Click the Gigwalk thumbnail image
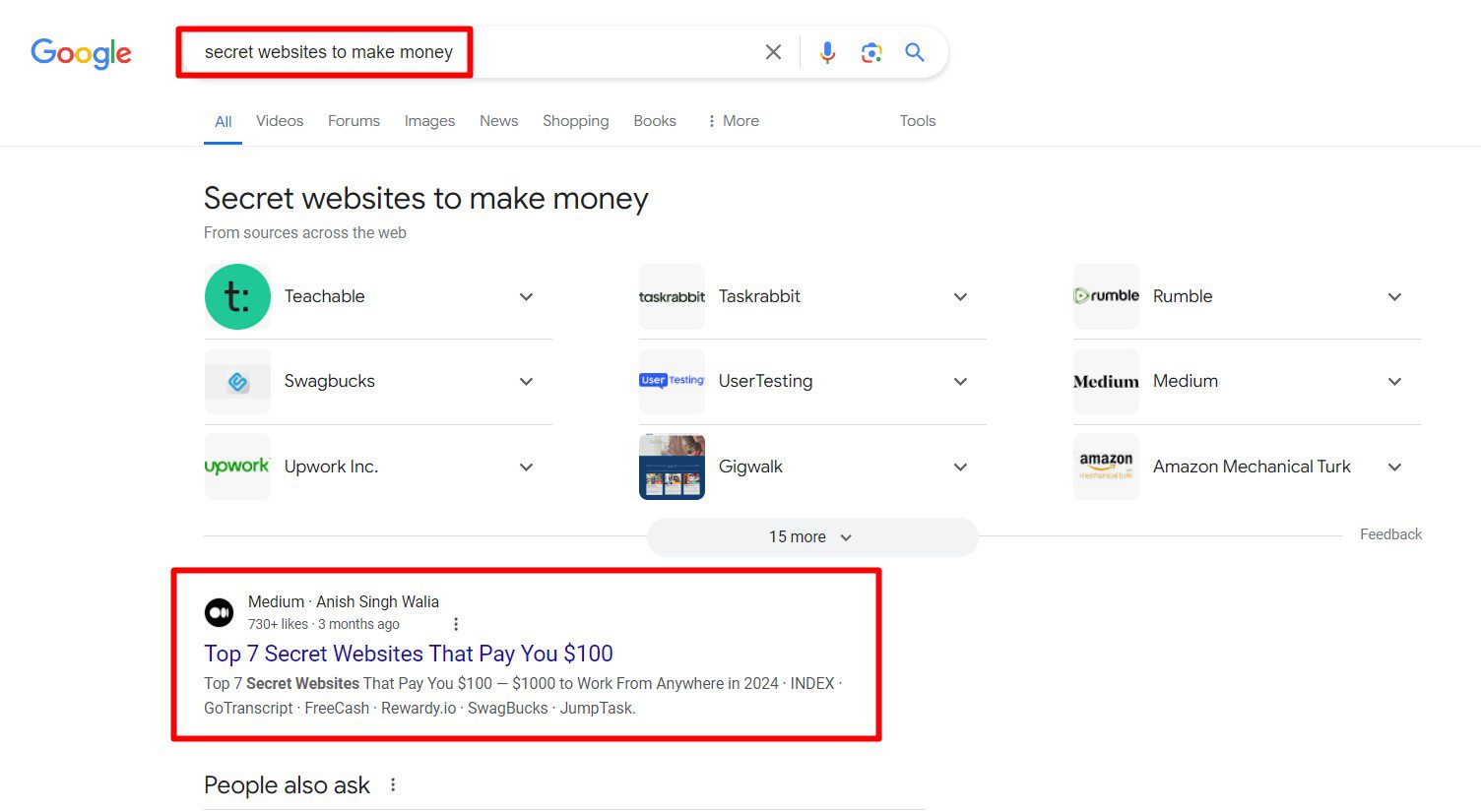Viewport: 1481px width, 812px height. [672, 467]
